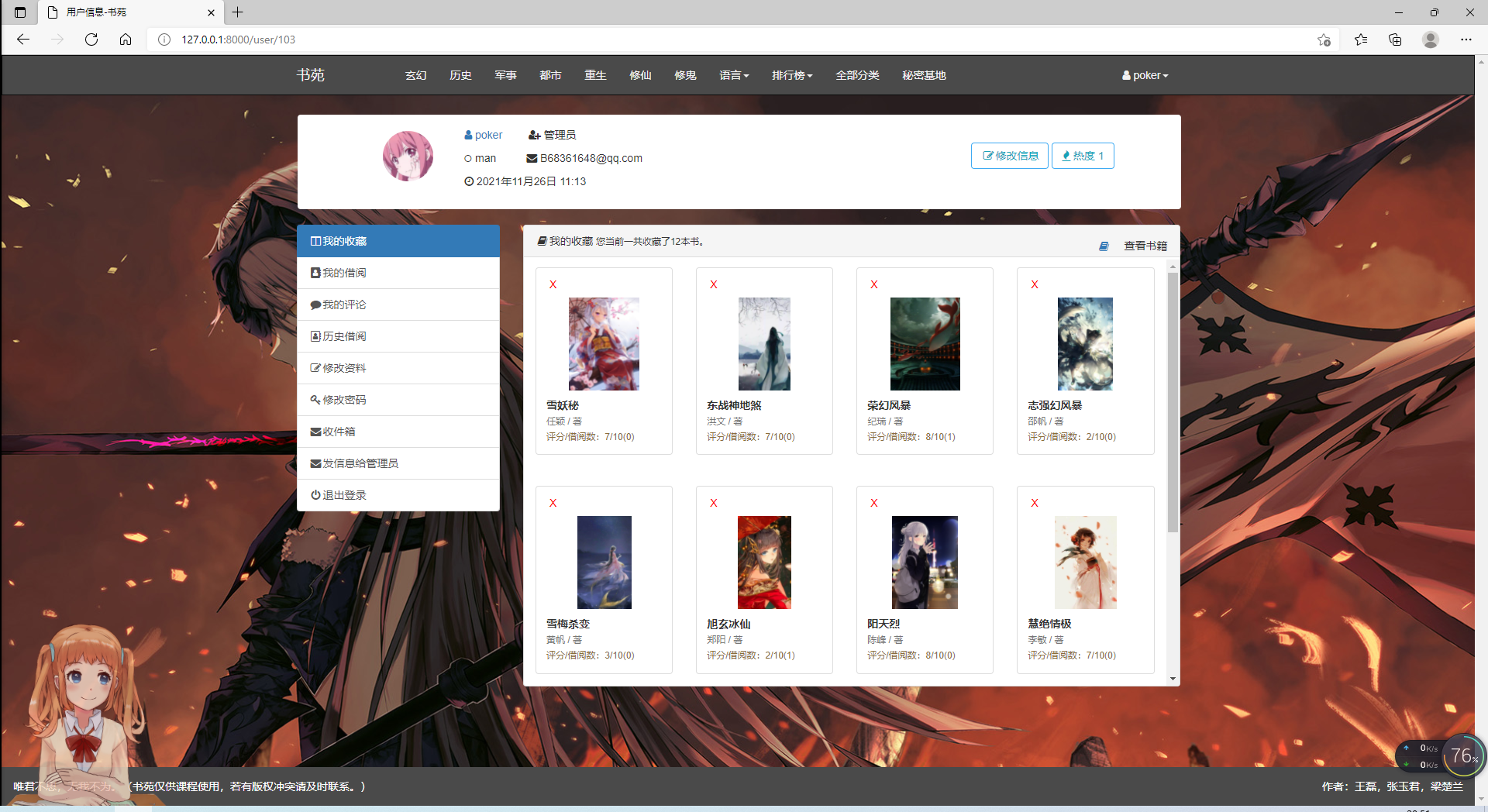Click the browser home icon
This screenshot has height=812, width=1488.
tap(126, 40)
